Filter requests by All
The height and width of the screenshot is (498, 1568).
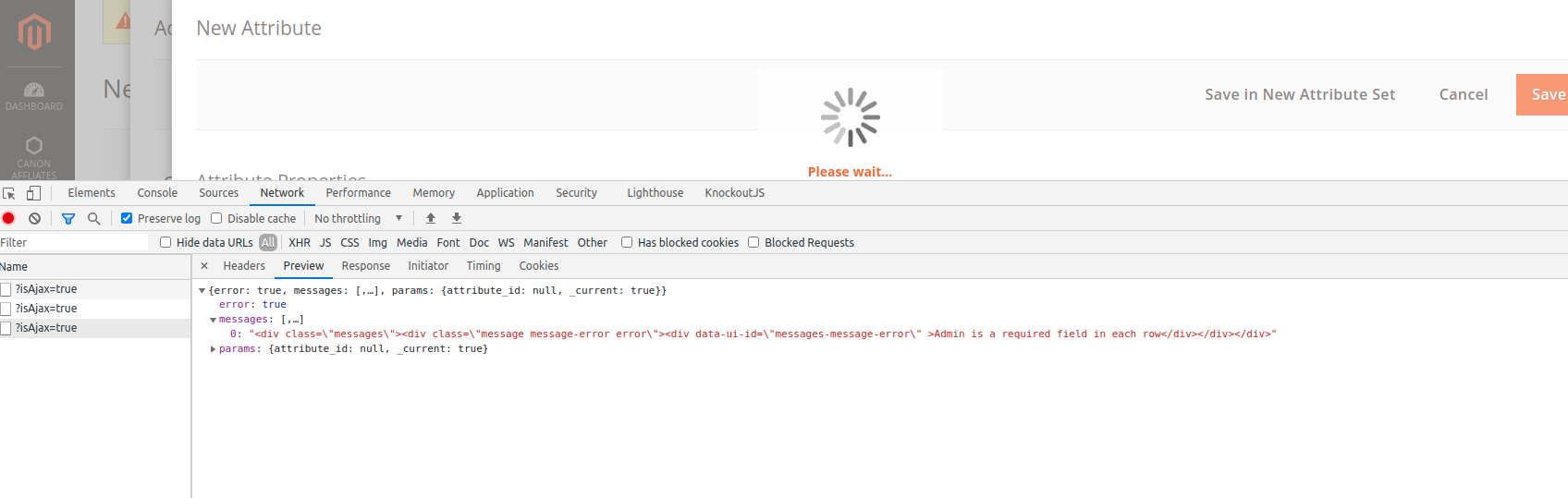268,243
